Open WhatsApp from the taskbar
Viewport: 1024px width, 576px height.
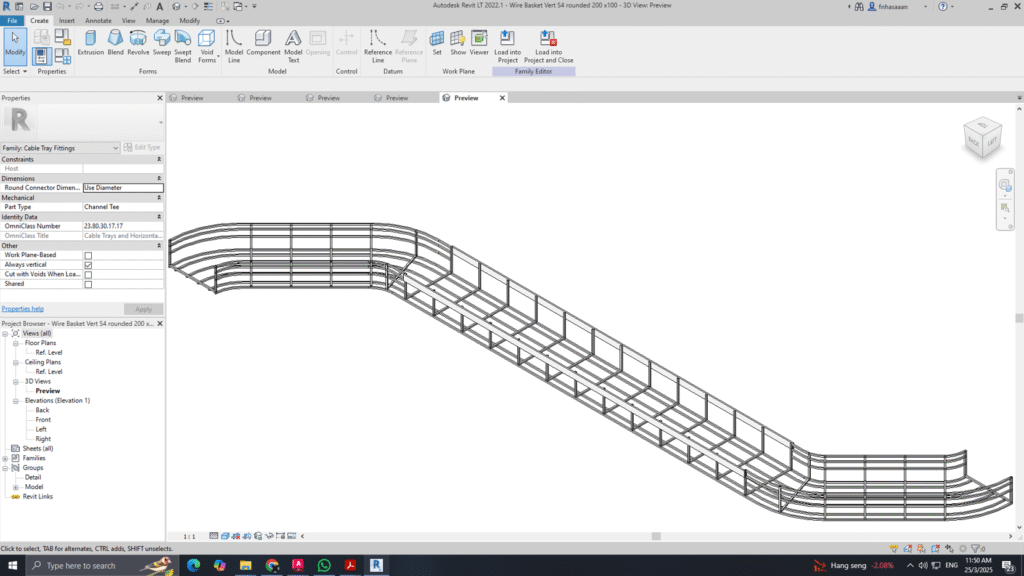point(324,565)
